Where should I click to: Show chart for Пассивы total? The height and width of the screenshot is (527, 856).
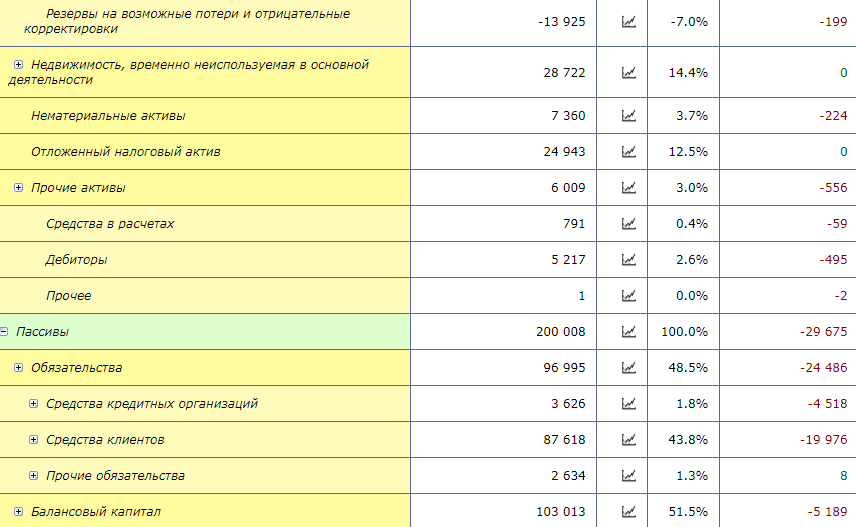628,332
